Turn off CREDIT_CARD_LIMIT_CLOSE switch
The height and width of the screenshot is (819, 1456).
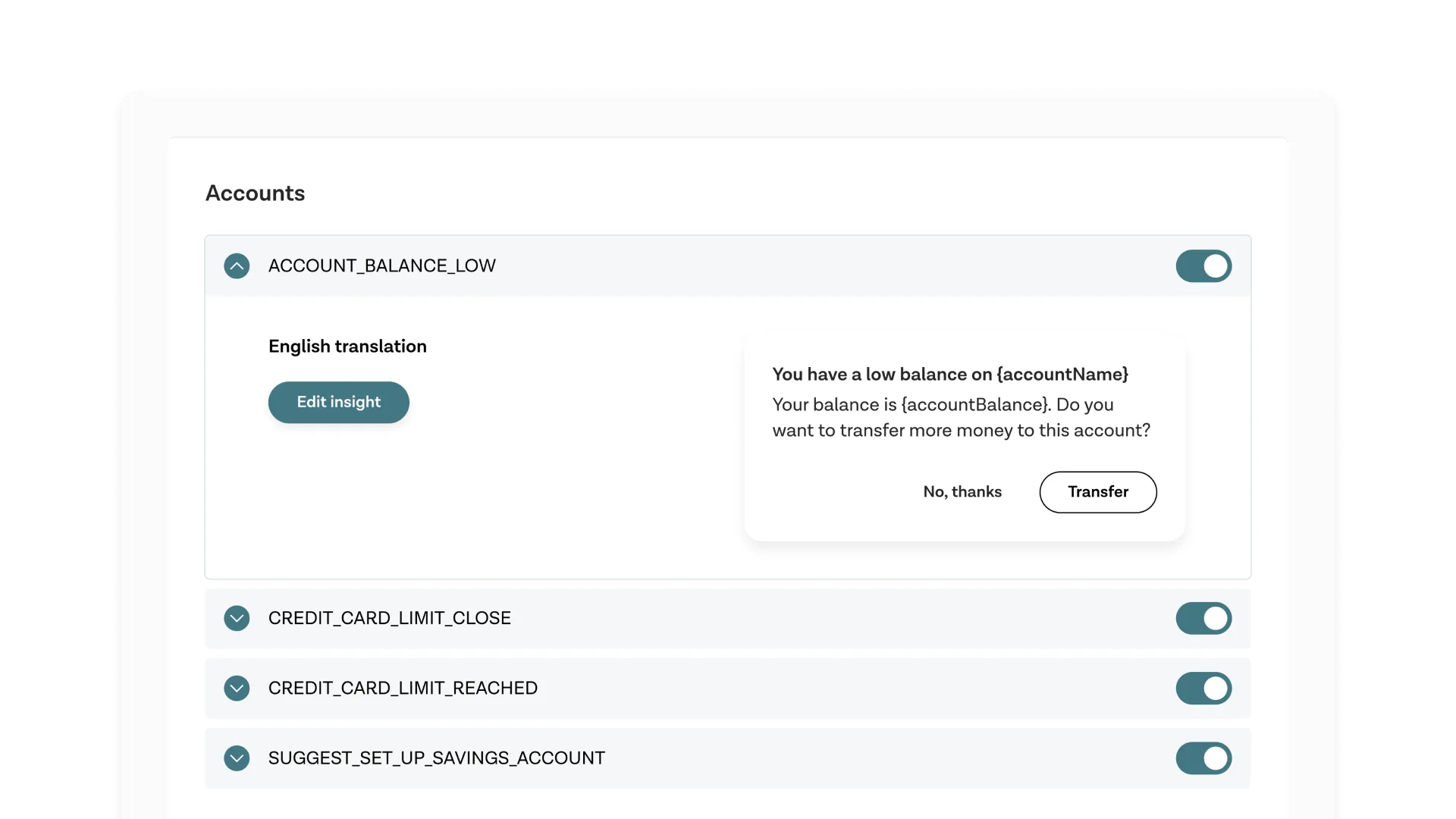tap(1203, 618)
